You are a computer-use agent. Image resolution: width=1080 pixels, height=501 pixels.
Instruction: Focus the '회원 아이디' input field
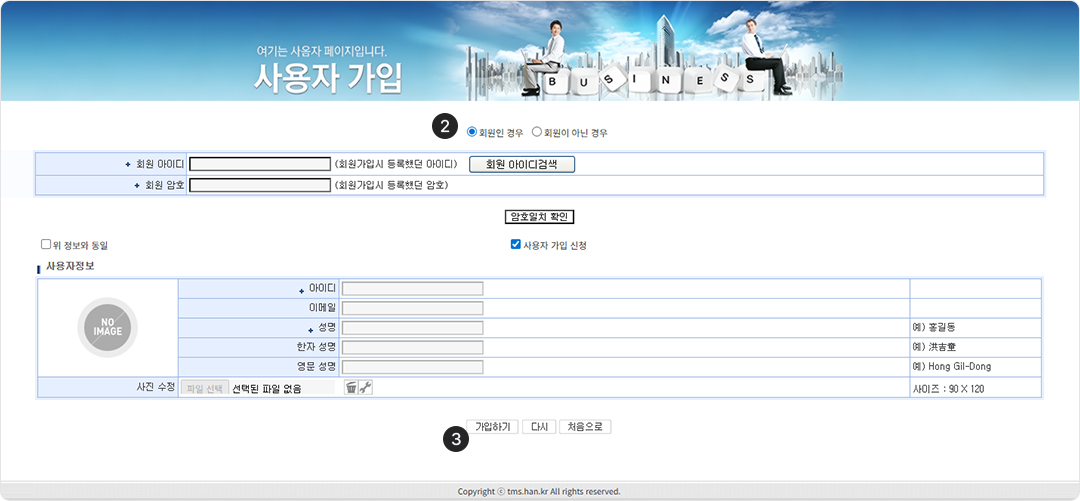point(260,164)
